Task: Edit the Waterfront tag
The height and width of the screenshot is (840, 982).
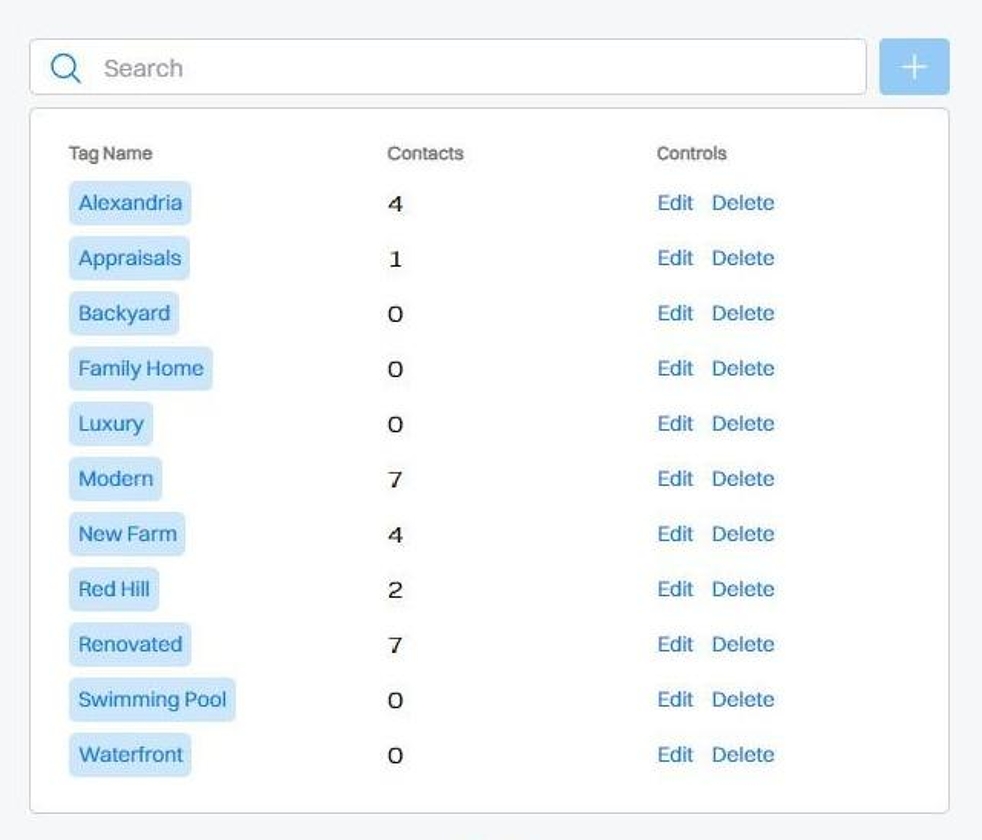Action: (x=675, y=754)
